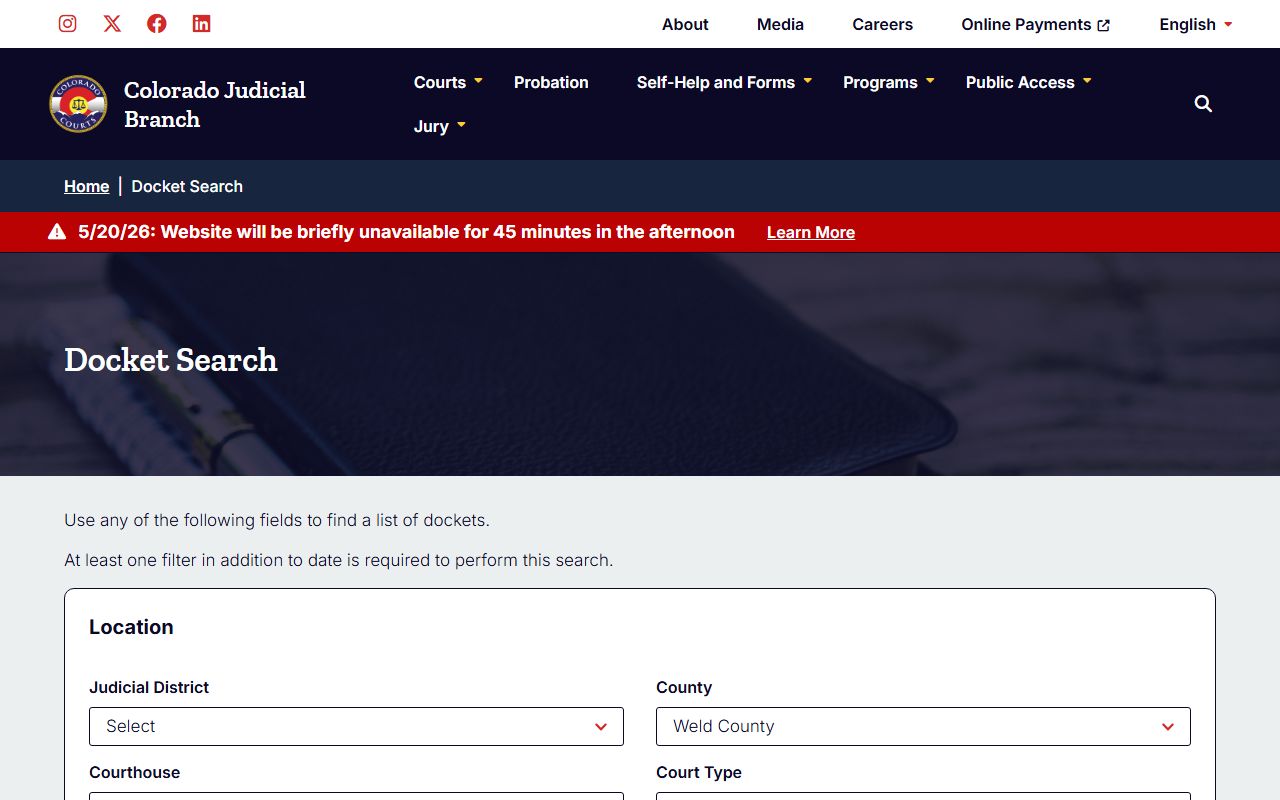Open the County dropdown showing Weld County

[923, 726]
